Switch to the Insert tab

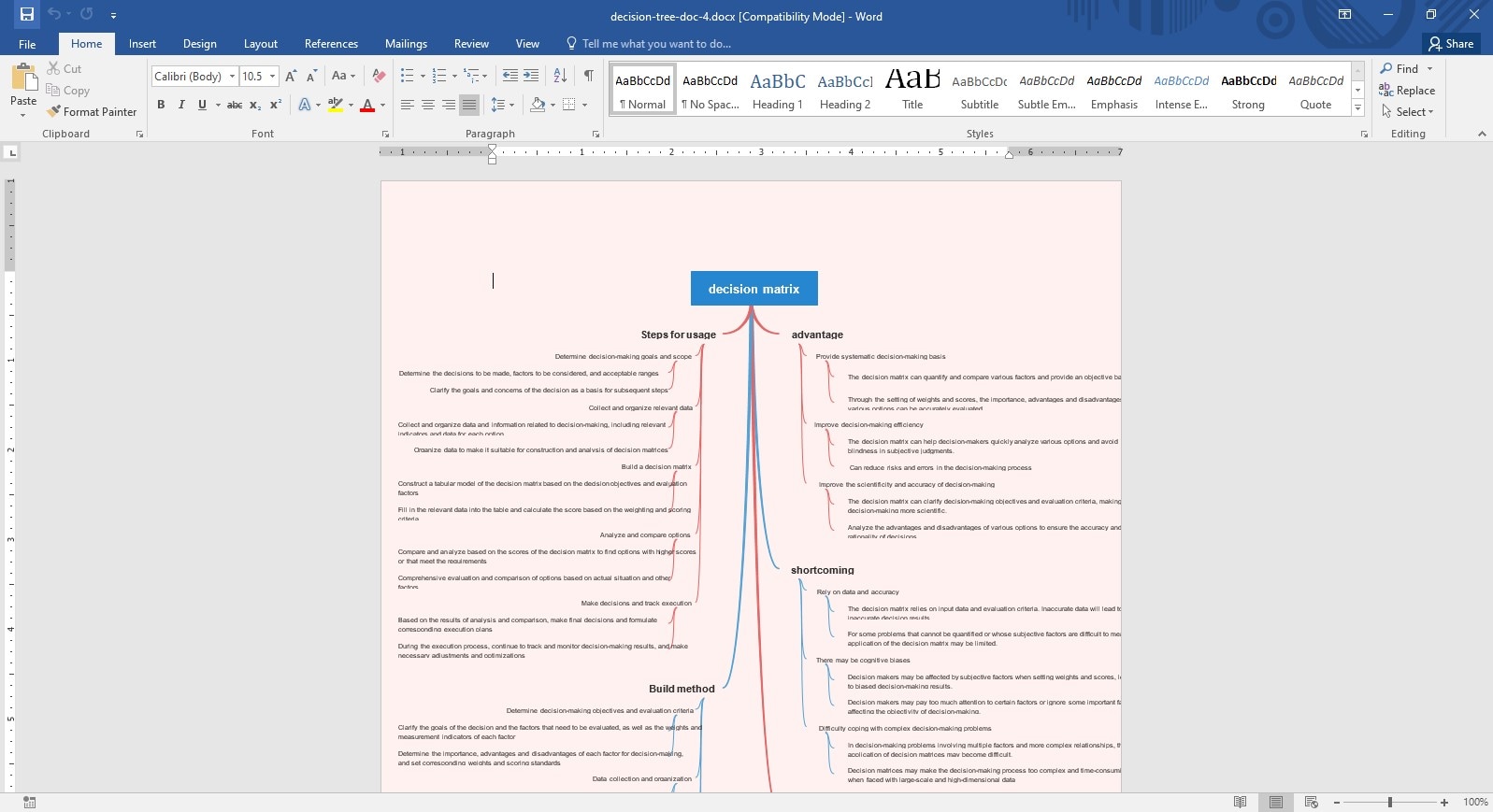(x=142, y=44)
